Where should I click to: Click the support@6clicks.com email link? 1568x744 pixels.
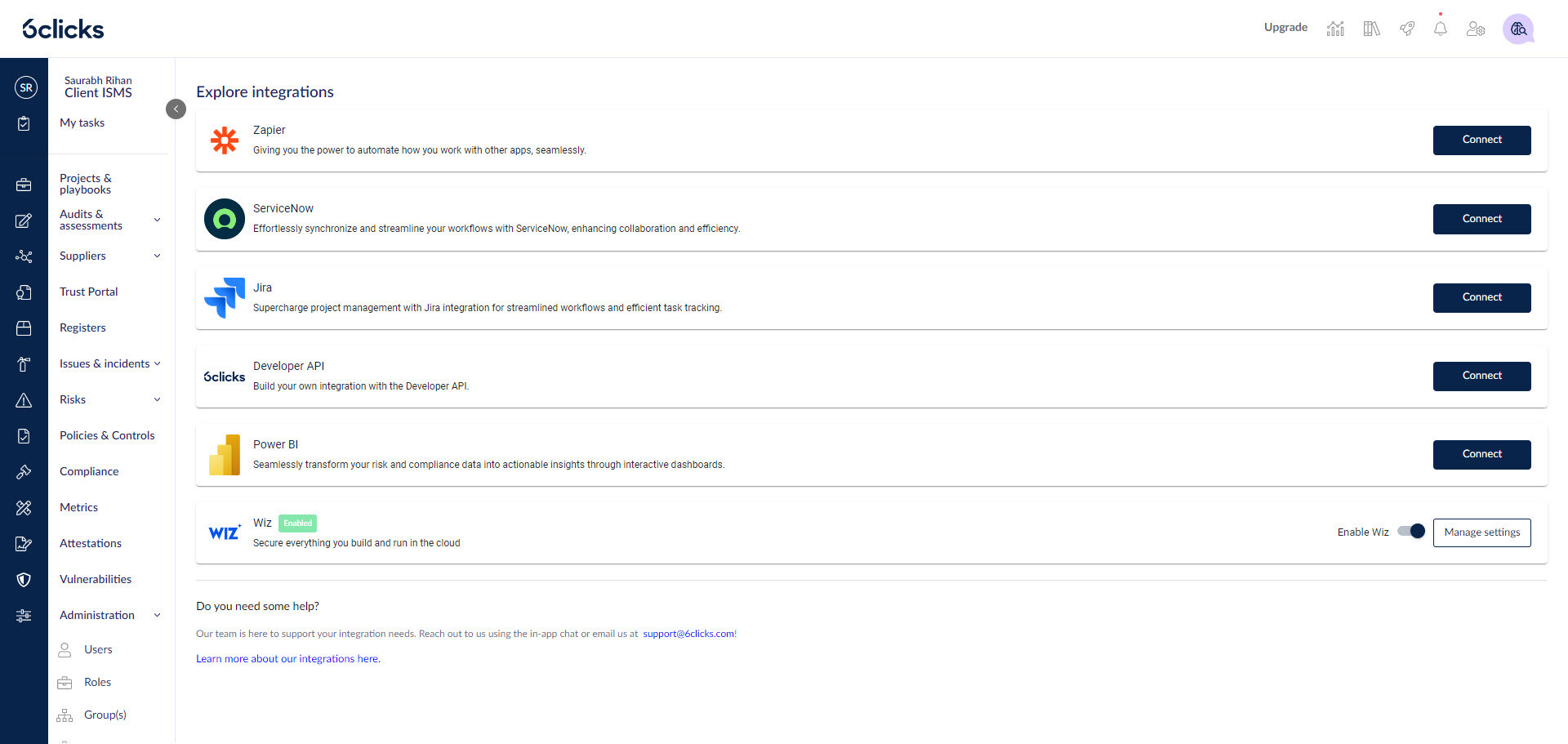click(x=688, y=634)
